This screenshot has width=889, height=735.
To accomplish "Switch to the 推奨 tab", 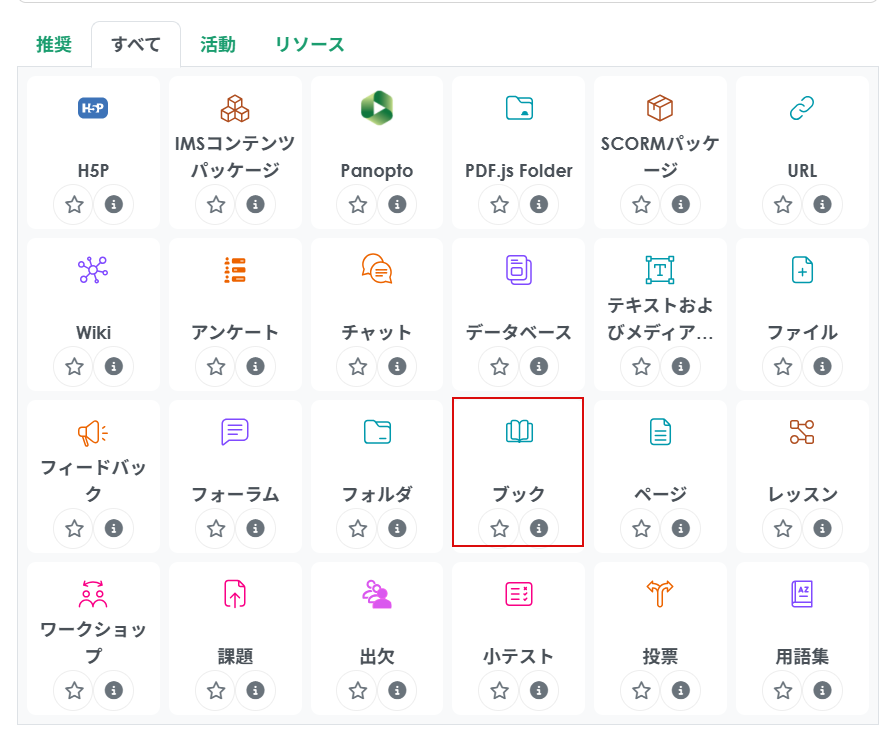I will pos(53,44).
